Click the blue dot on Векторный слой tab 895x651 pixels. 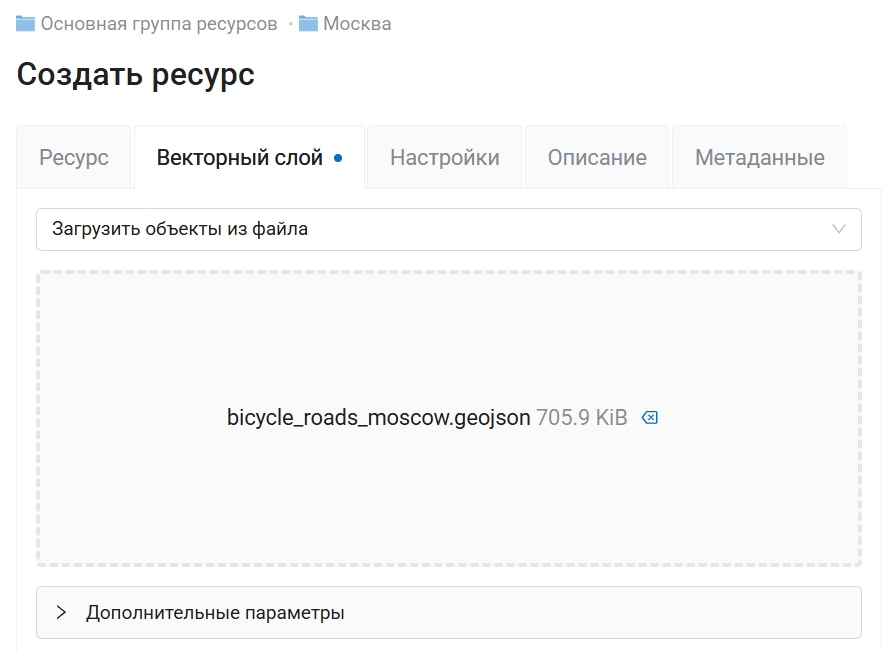click(338, 158)
